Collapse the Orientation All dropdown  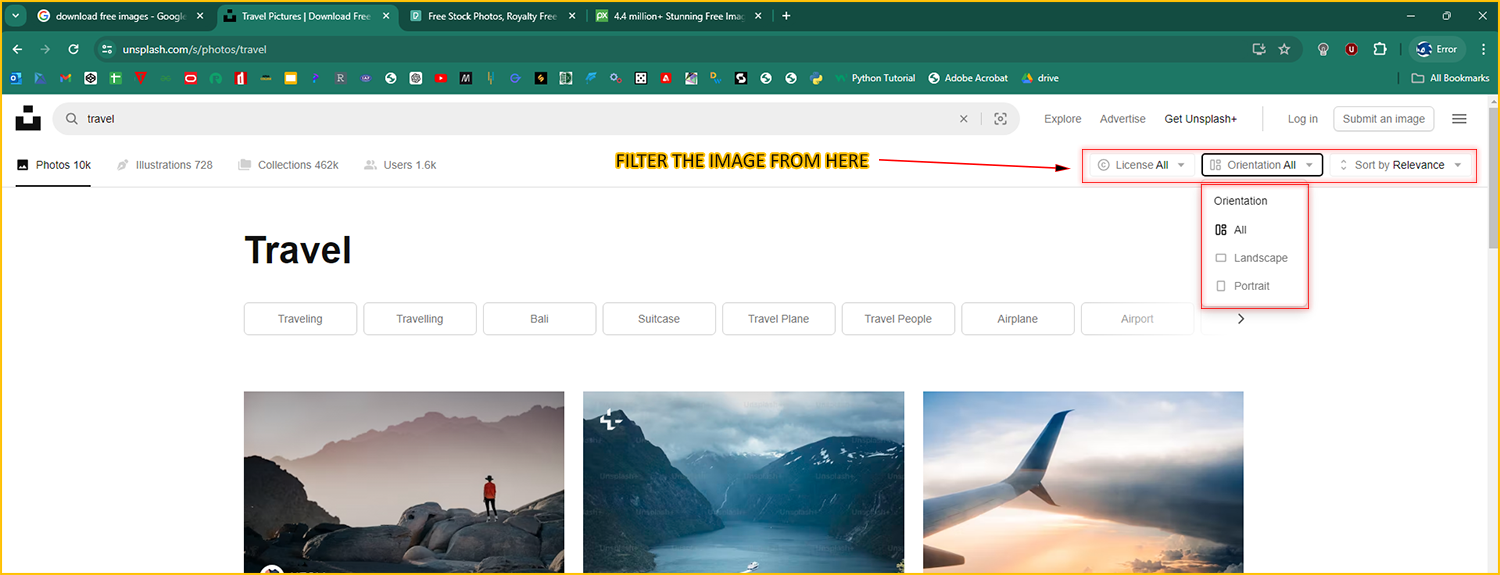coord(1262,165)
